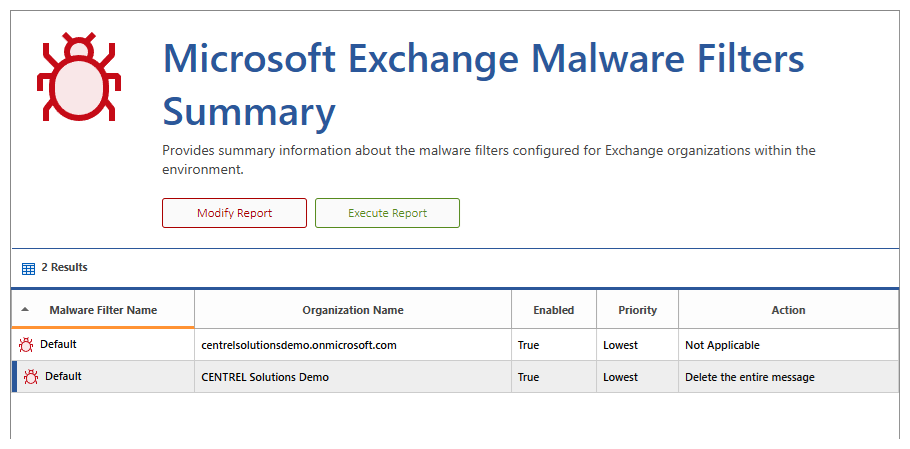Sort by Priority column header
Image resolution: width=910 pixels, height=449 pixels.
pyautogui.click(x=637, y=310)
